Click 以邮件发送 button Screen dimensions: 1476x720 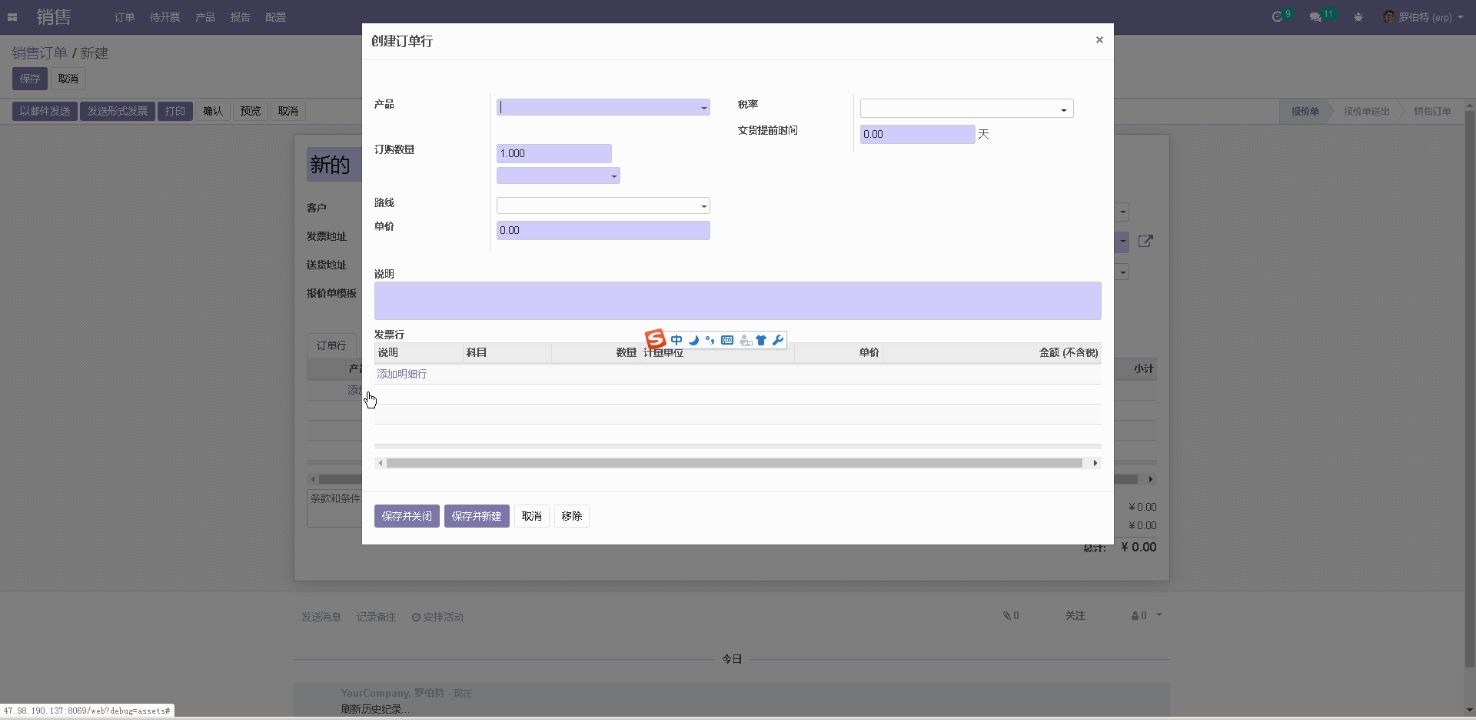45,111
